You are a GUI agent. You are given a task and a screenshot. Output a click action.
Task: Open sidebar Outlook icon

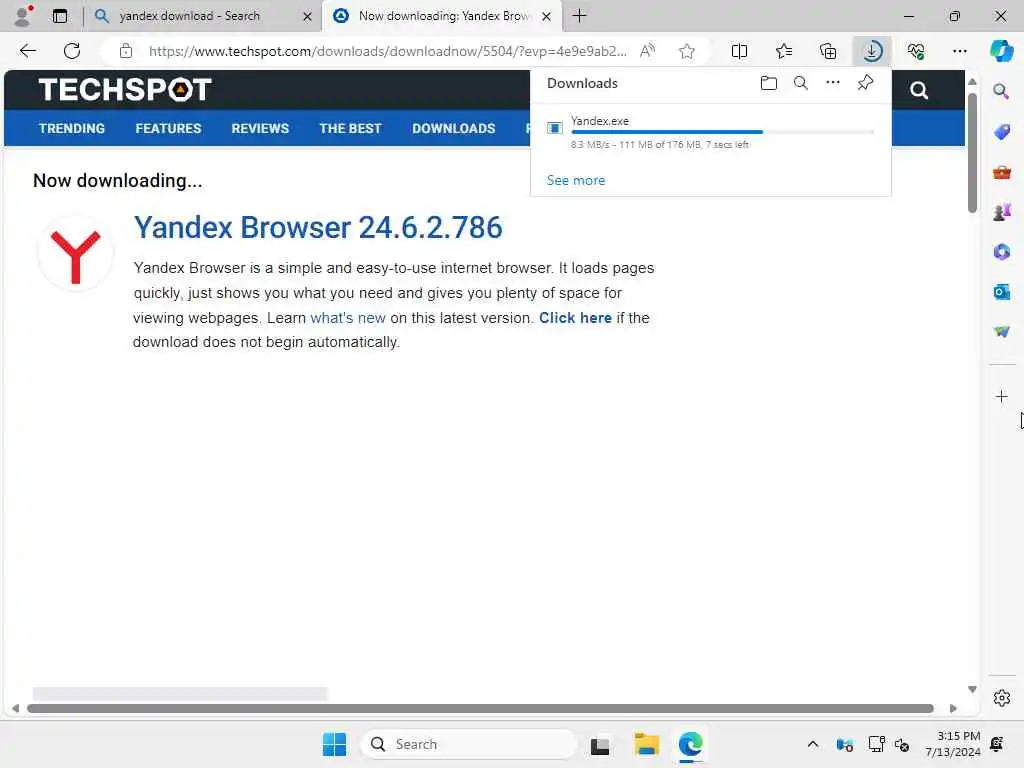click(x=1001, y=292)
